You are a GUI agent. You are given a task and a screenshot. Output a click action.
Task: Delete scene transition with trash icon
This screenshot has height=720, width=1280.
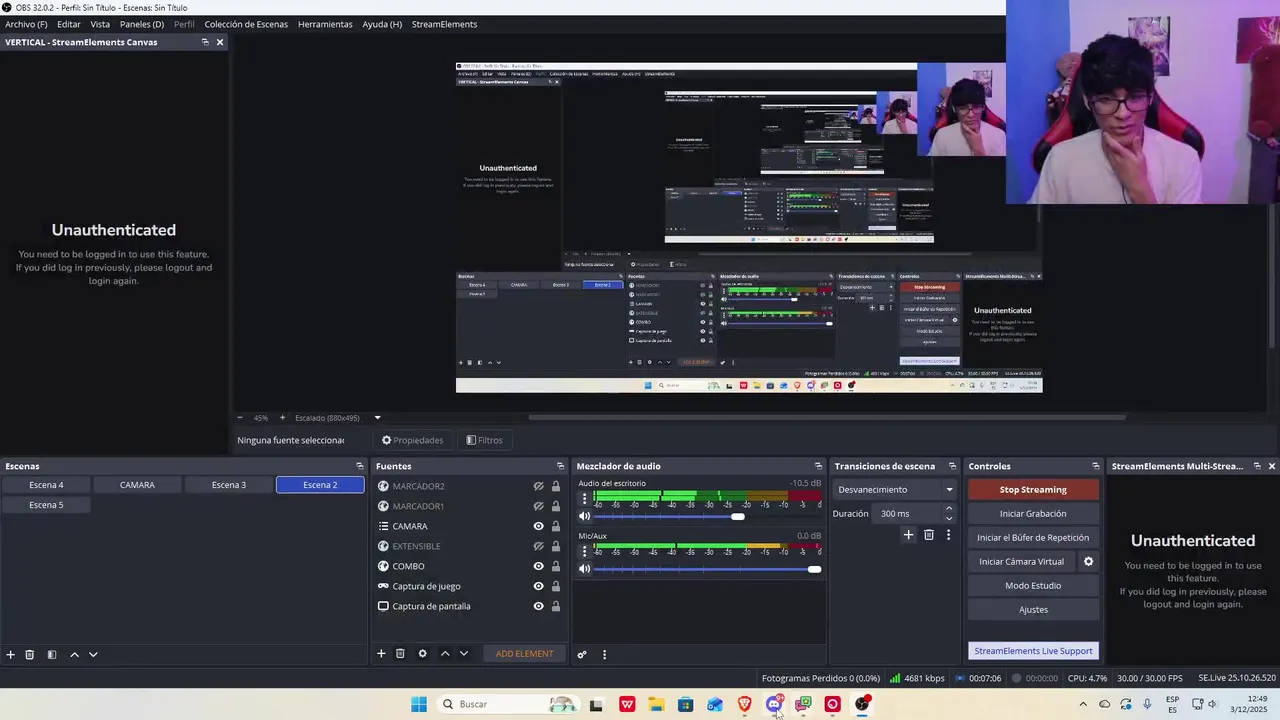[929, 535]
